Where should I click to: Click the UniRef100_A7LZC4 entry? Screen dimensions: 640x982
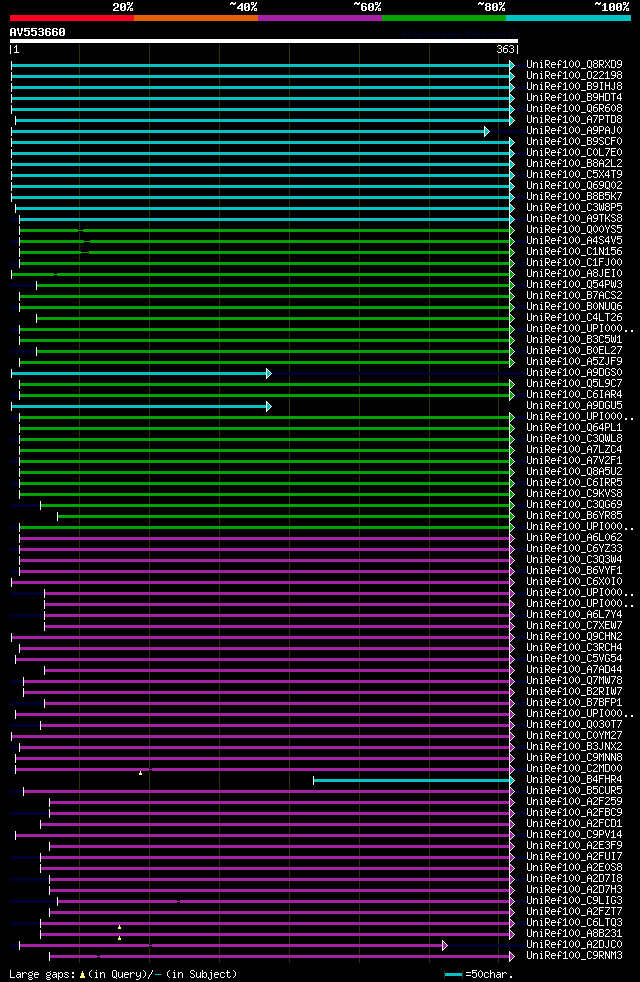(574, 450)
